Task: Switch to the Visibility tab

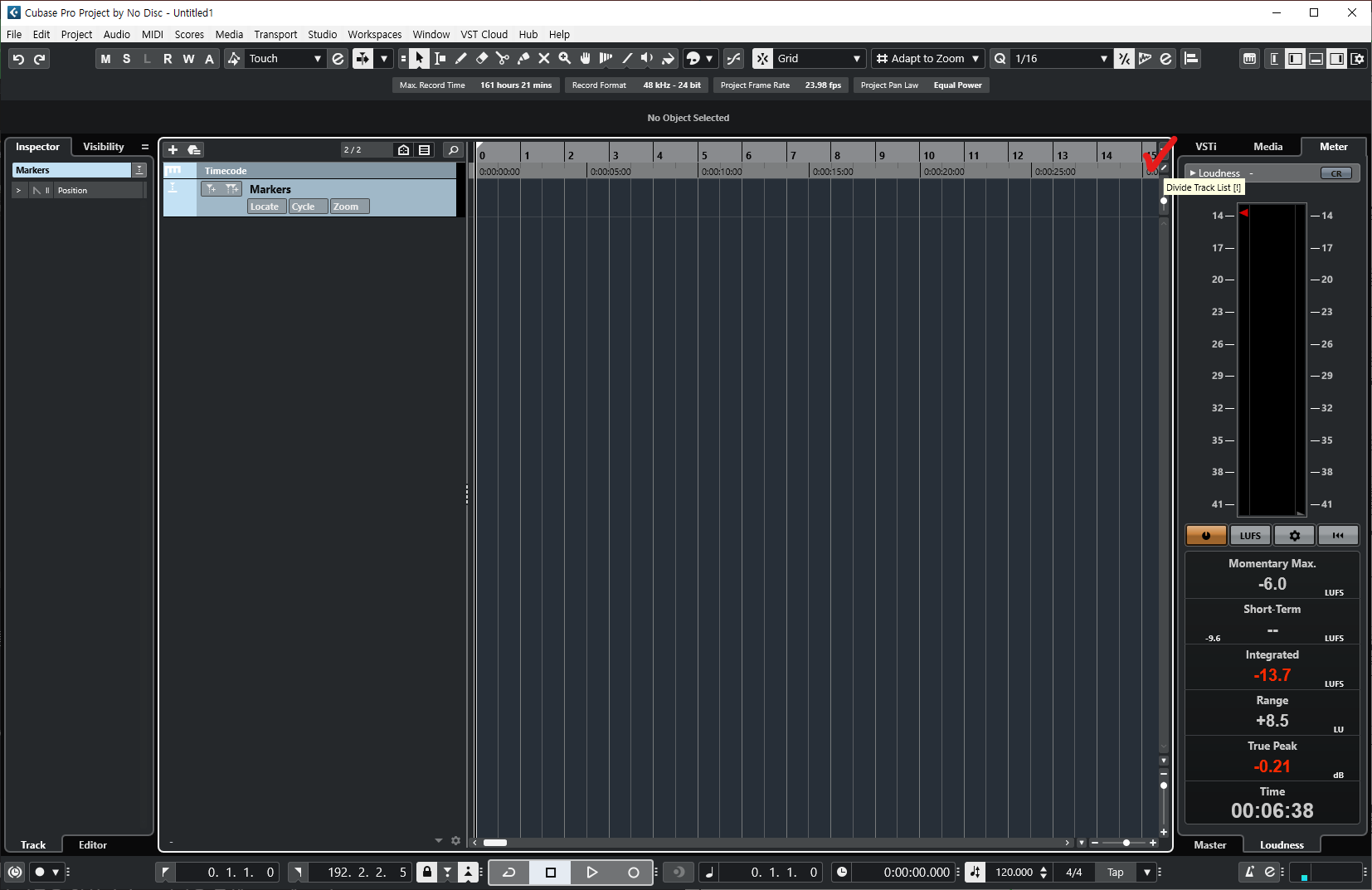Action: tap(104, 147)
